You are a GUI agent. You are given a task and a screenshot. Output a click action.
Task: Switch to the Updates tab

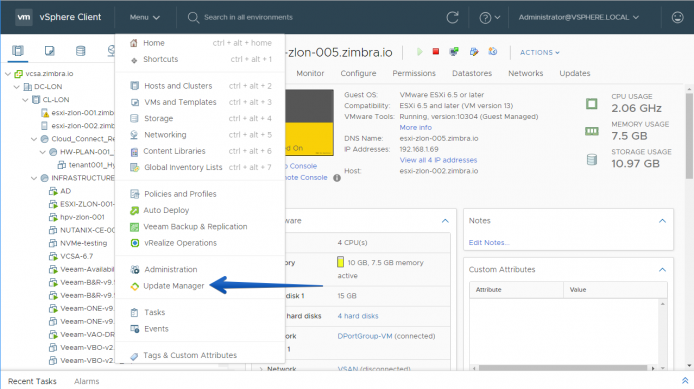coord(574,73)
